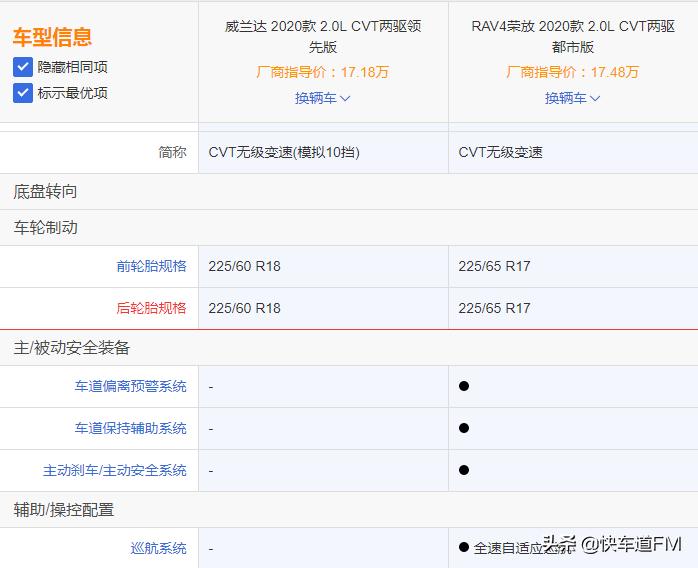The height and width of the screenshot is (568, 698).
Task: Click RAV4 dot for 车道偏离预警系统
Action: tap(464, 386)
